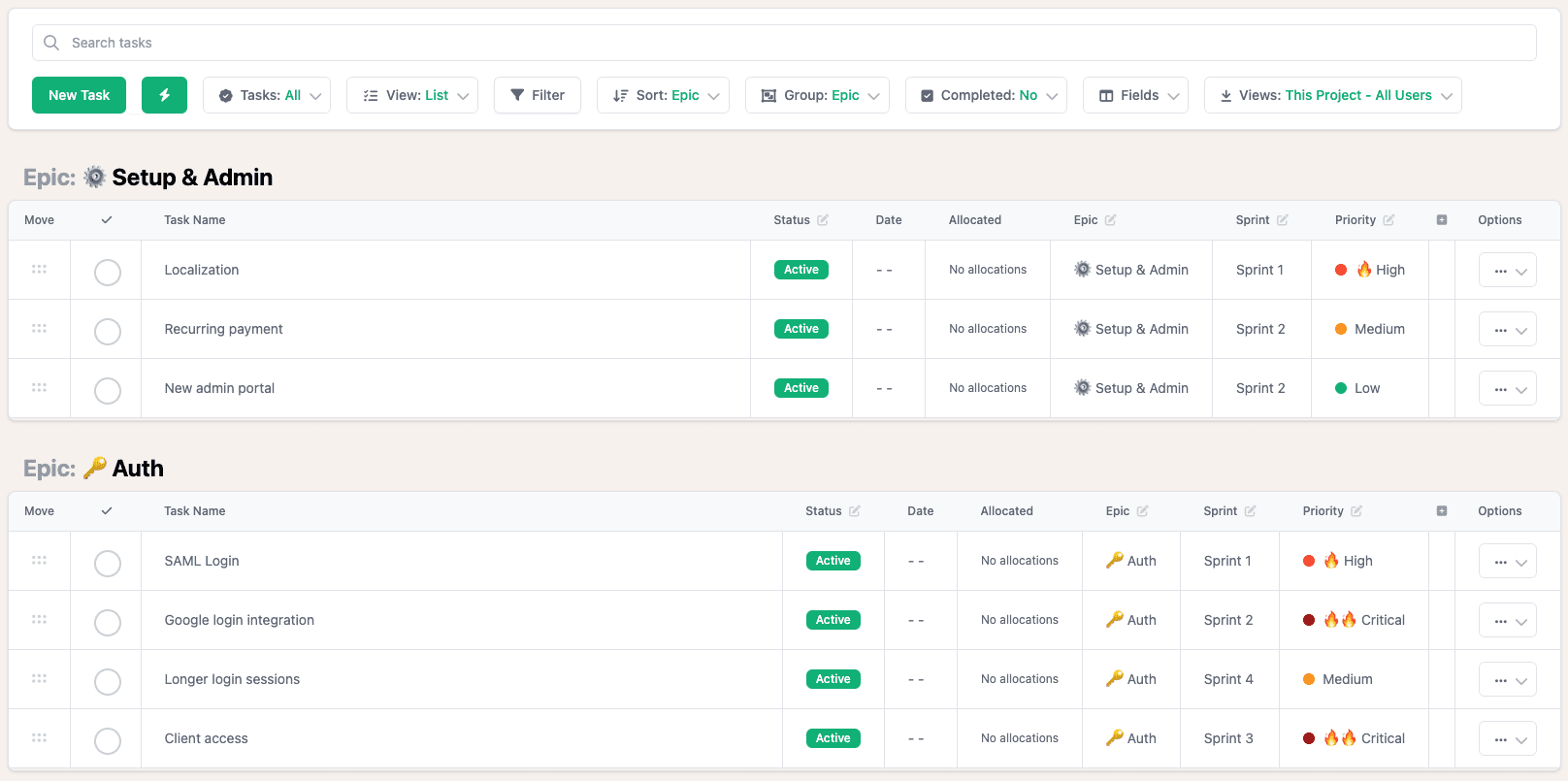Mark SAML Login task complete
The image size is (1568, 781).
point(108,564)
